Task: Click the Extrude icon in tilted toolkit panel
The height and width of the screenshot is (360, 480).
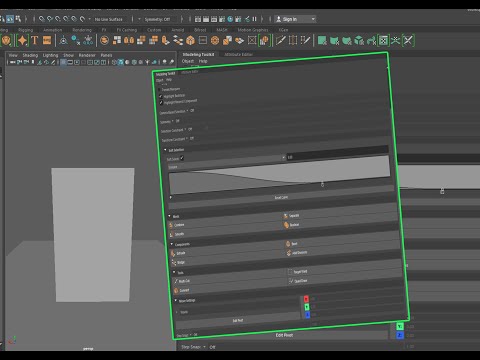Action: (173, 254)
